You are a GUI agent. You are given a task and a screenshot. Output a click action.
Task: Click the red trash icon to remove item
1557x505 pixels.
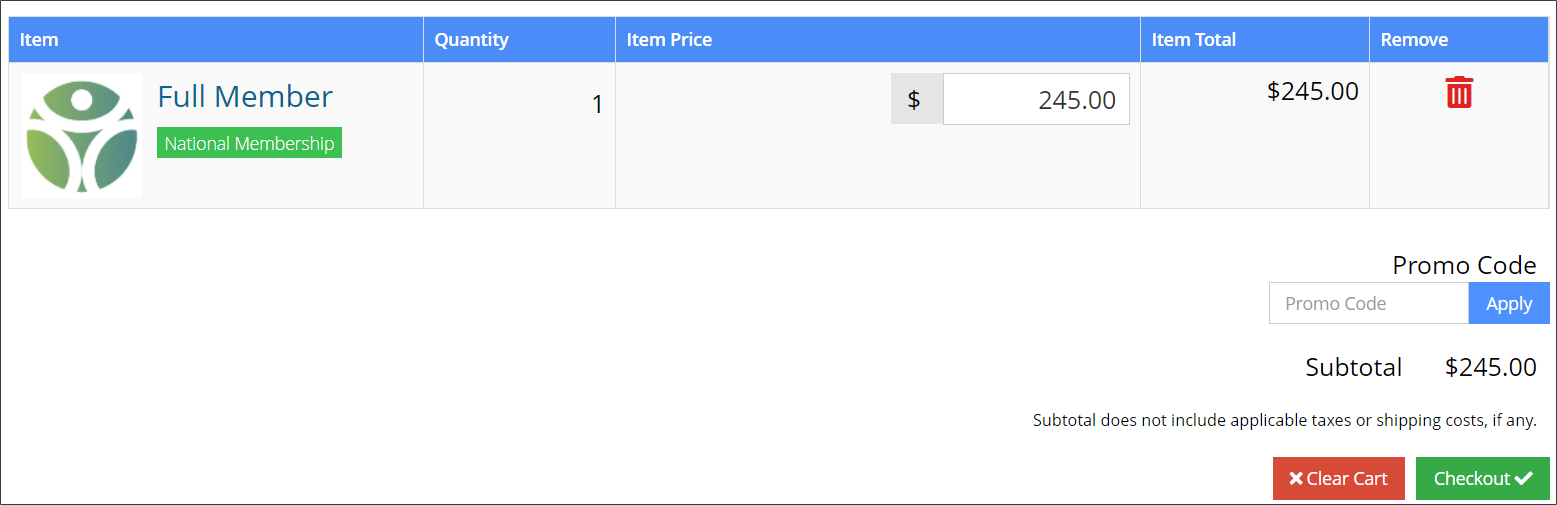(x=1459, y=92)
